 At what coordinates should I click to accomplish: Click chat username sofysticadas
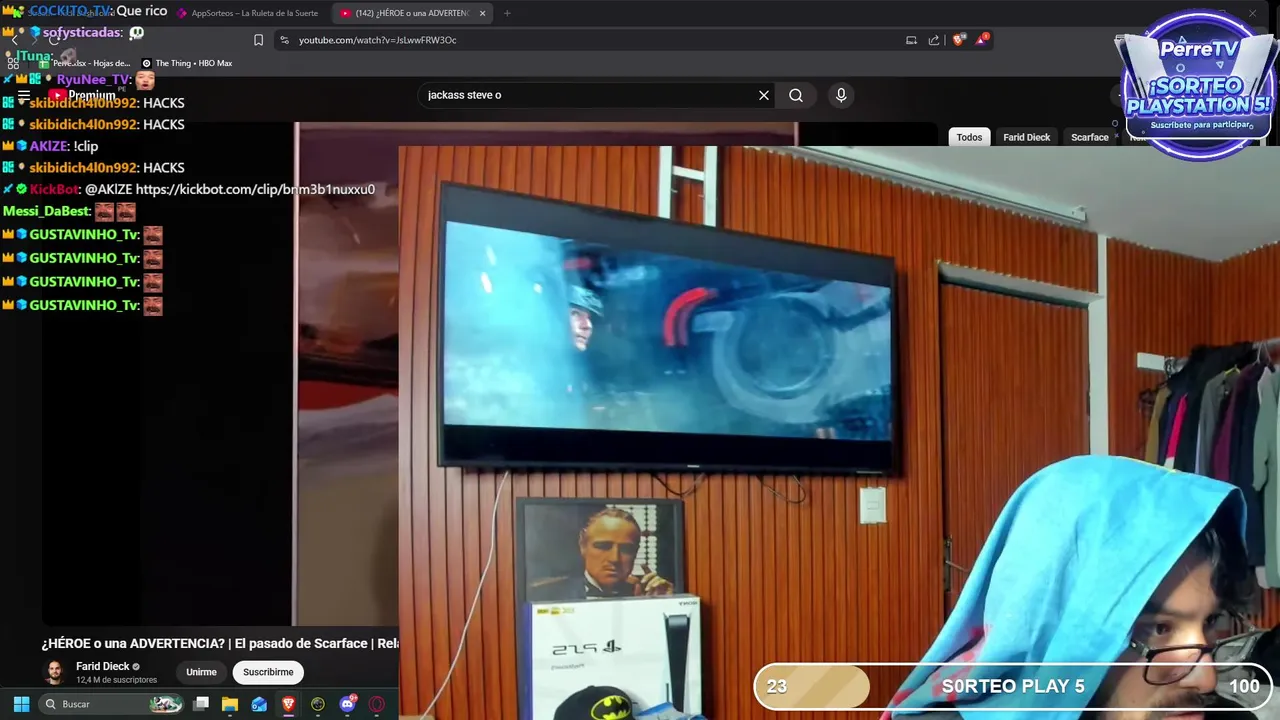click(x=82, y=33)
